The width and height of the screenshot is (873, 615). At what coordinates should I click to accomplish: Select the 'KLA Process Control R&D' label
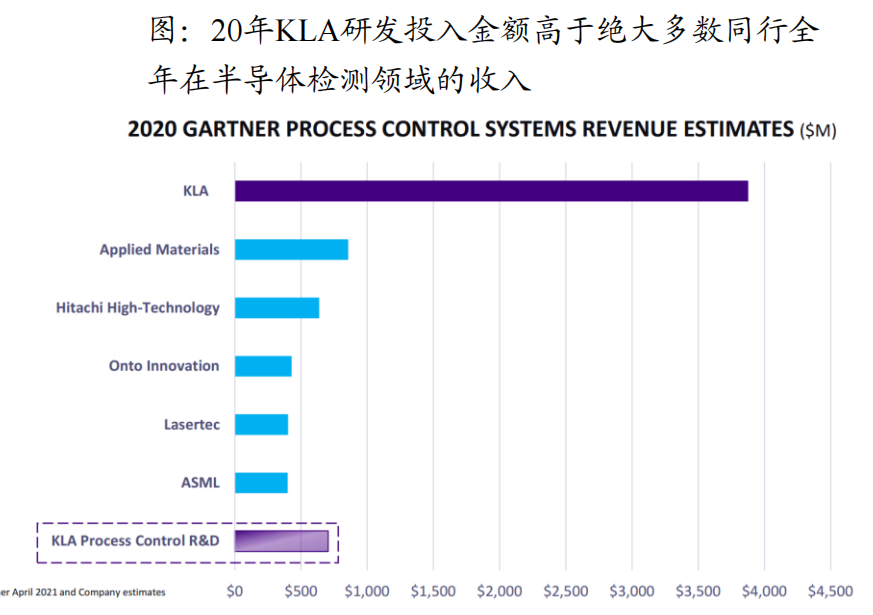pos(135,540)
